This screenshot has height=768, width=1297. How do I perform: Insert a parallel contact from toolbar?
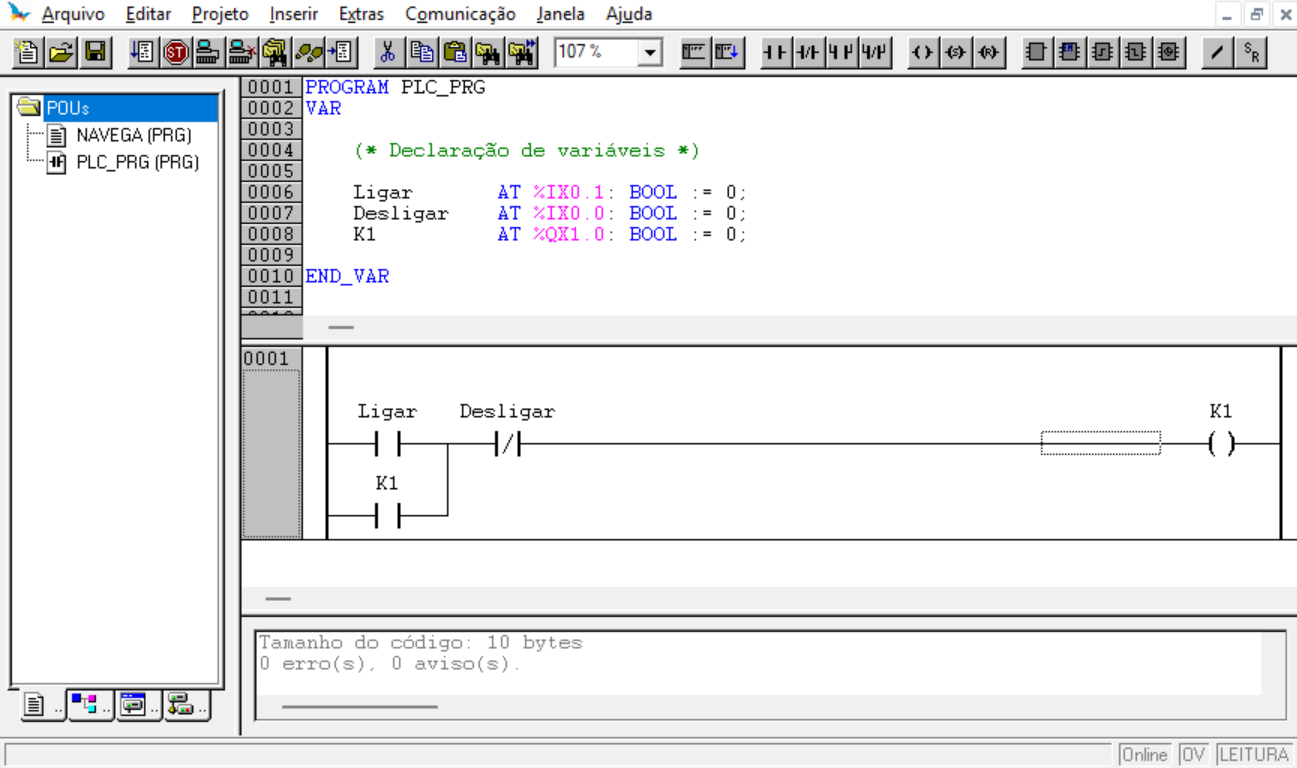point(841,52)
